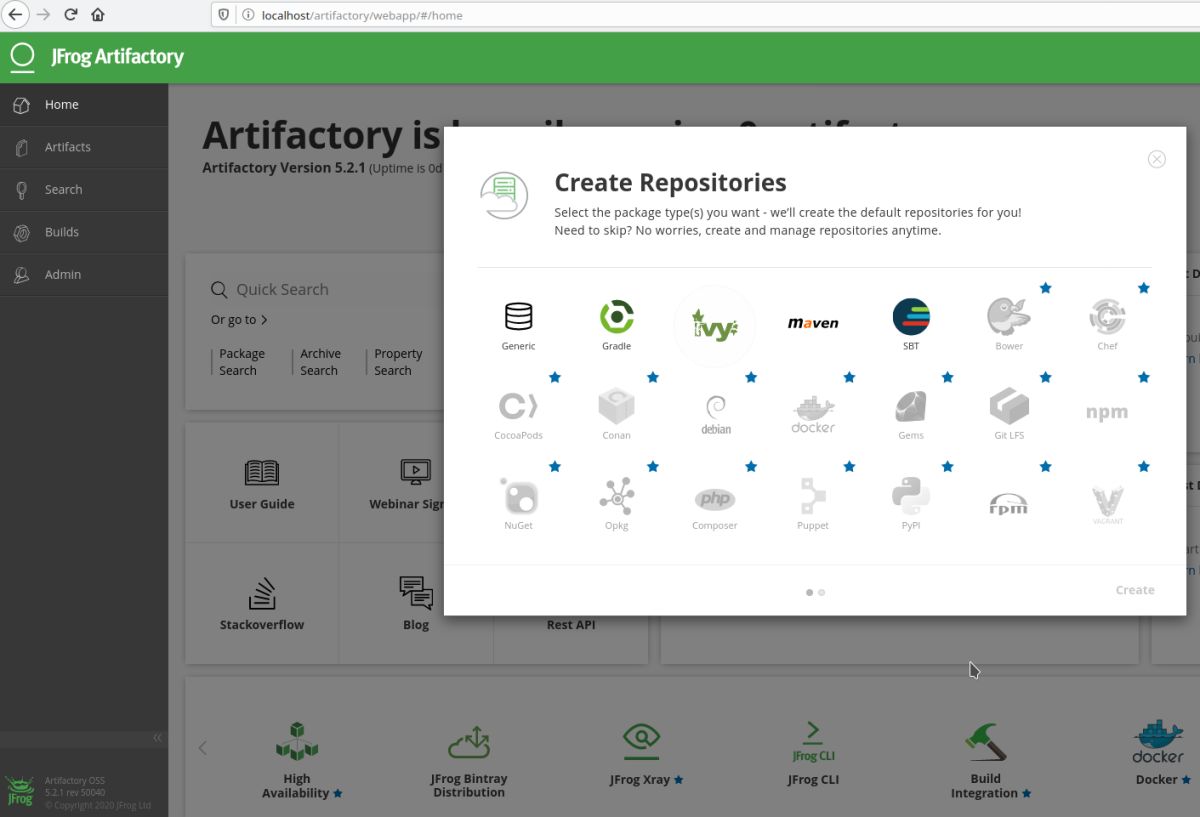Click the NuGet package icon
The height and width of the screenshot is (817, 1200).
click(518, 504)
